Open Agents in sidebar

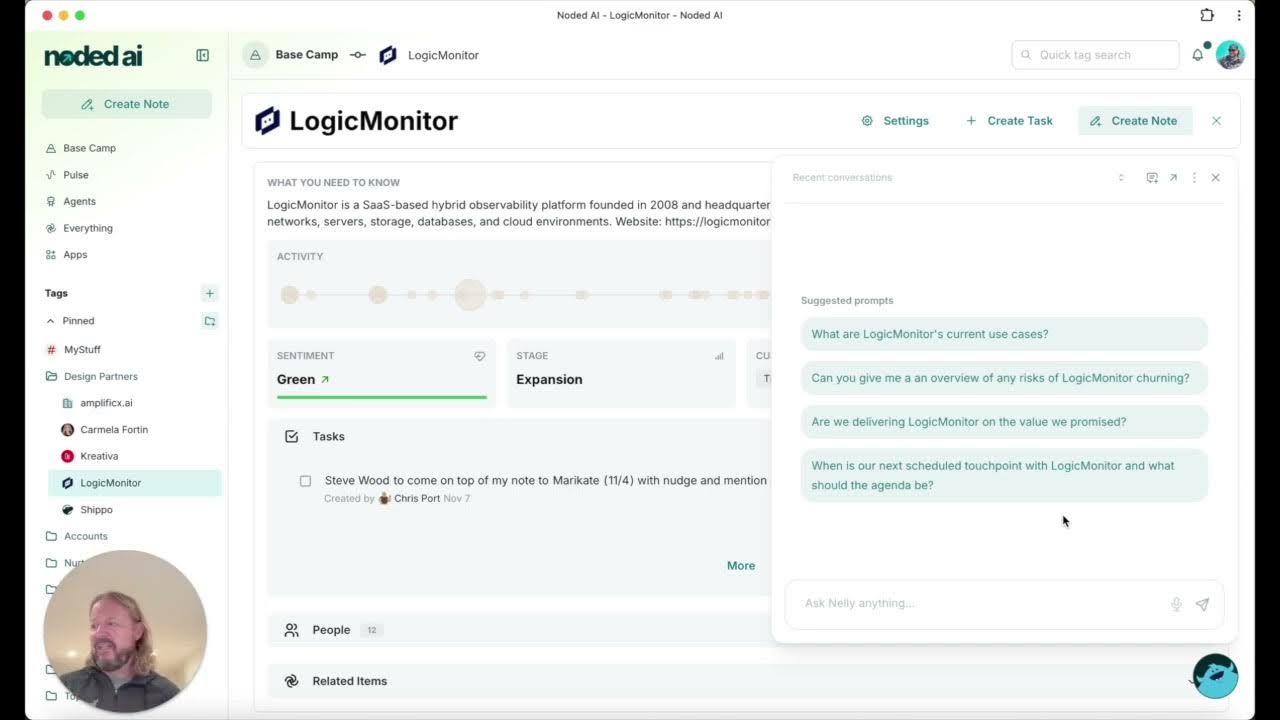pos(79,201)
